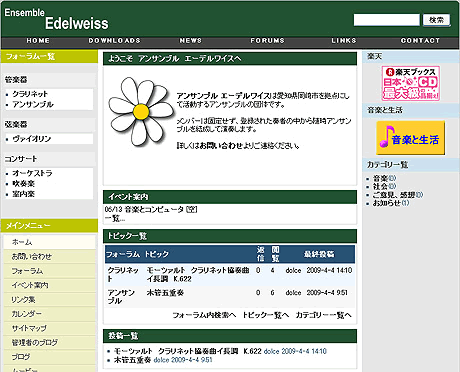Select the LINKS navigation item
Image resolution: width=460 pixels, height=372 pixels.
tap(344, 41)
